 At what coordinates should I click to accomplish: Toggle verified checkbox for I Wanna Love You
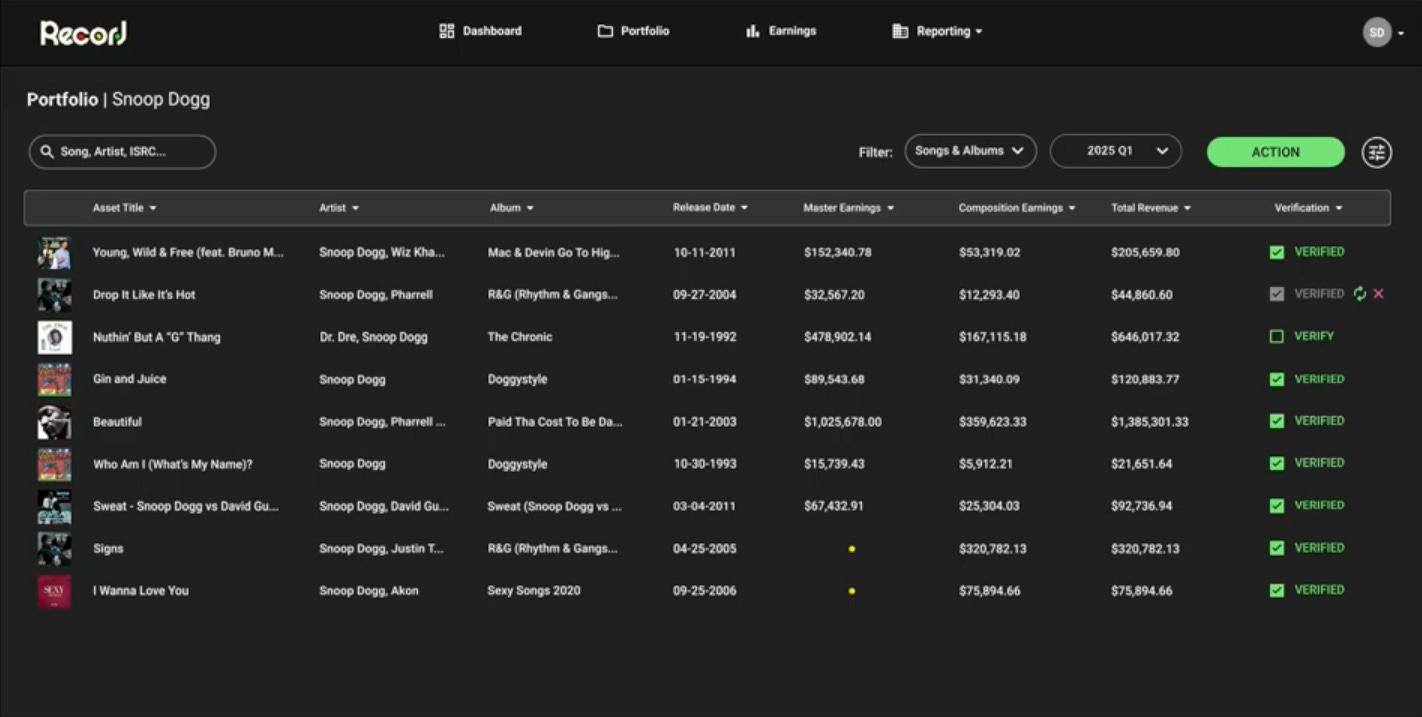(1276, 590)
